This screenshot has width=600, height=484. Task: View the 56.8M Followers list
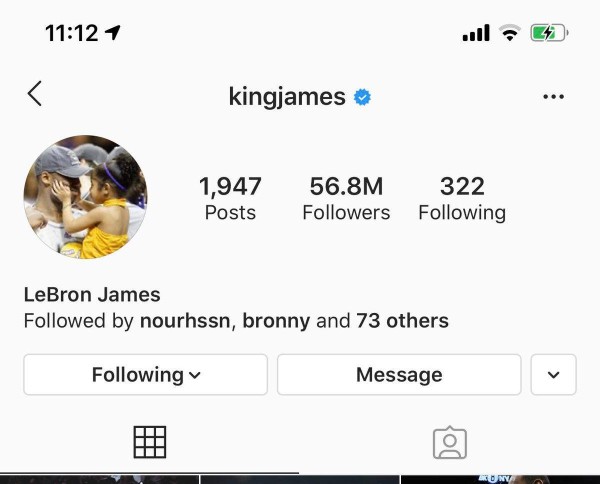click(346, 198)
